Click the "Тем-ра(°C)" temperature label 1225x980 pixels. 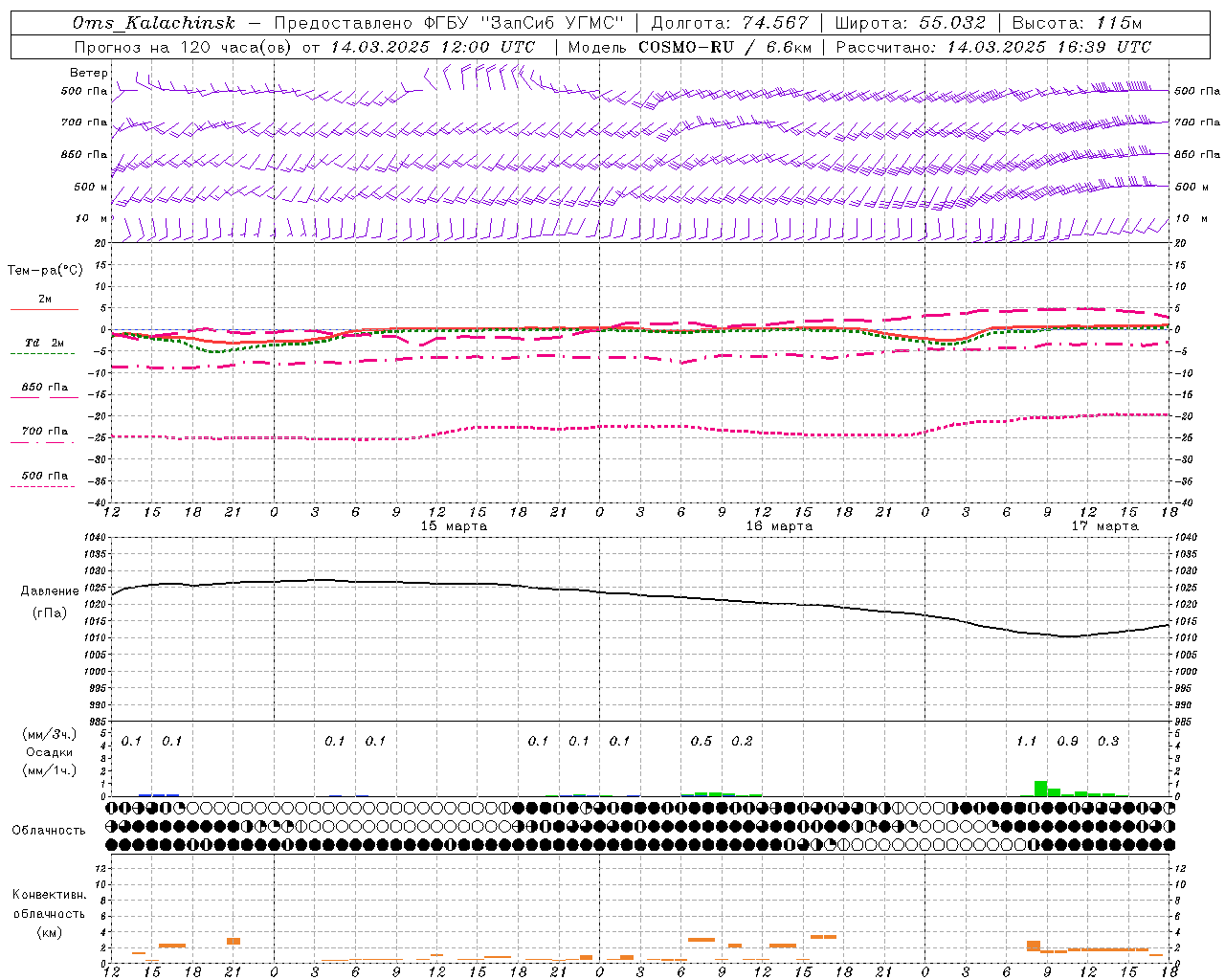click(45, 271)
